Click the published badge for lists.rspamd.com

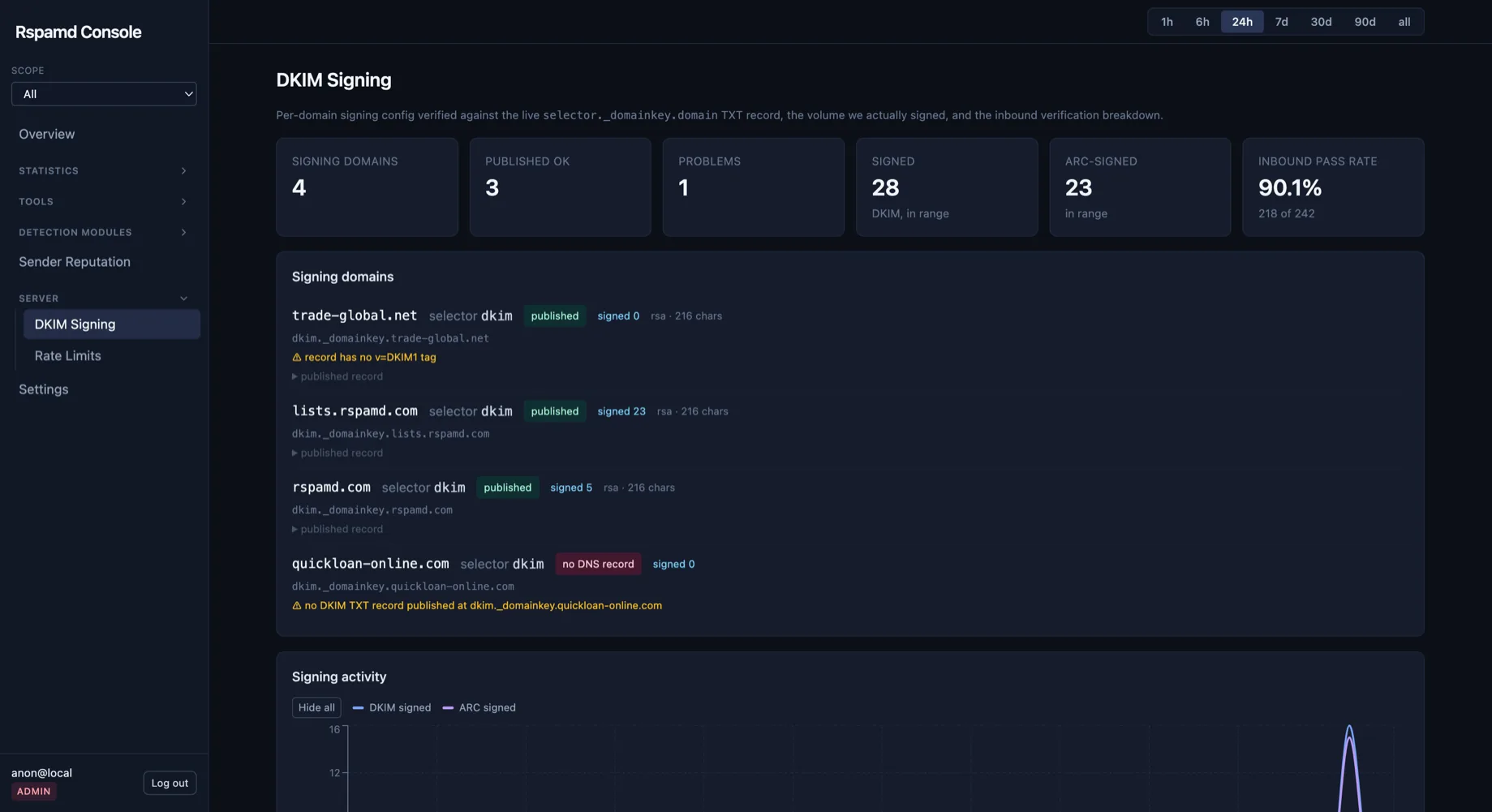pos(555,412)
